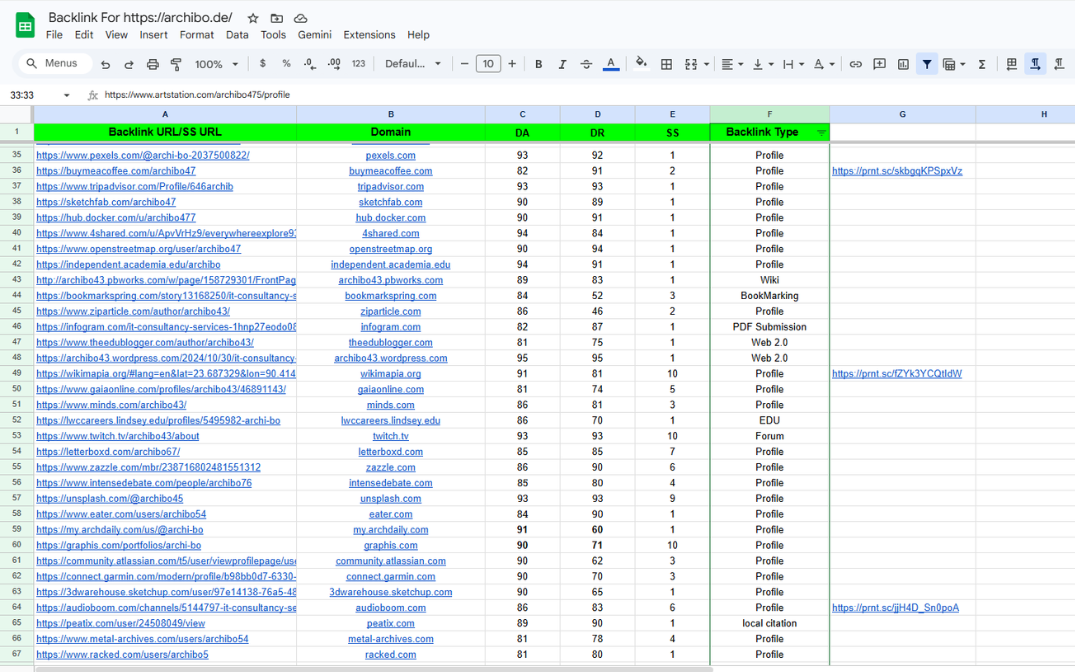Open the zoom 100% dropdown
This screenshot has width=1075, height=672.
coord(217,64)
